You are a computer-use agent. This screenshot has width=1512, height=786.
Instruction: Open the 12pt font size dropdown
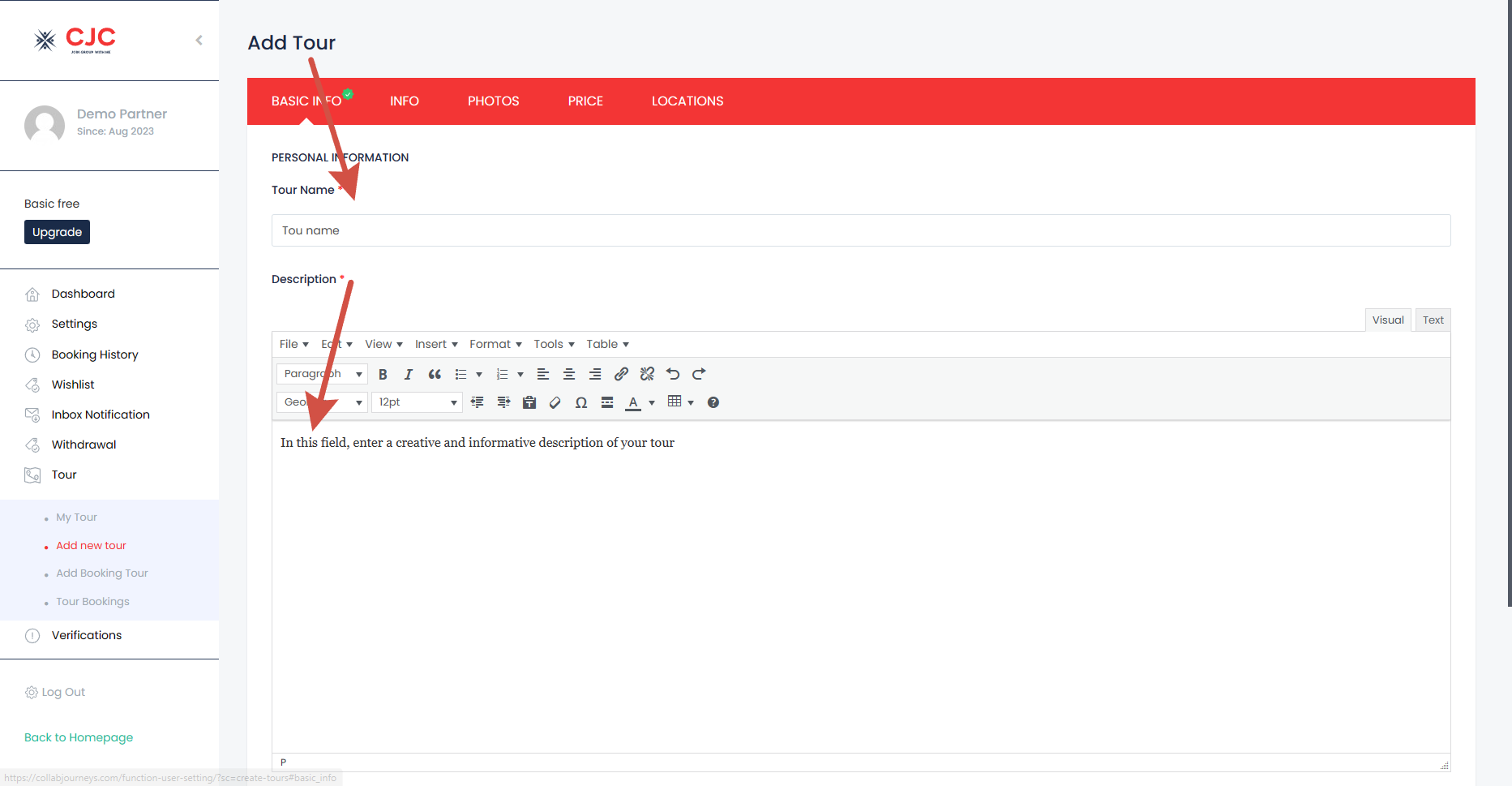(417, 402)
